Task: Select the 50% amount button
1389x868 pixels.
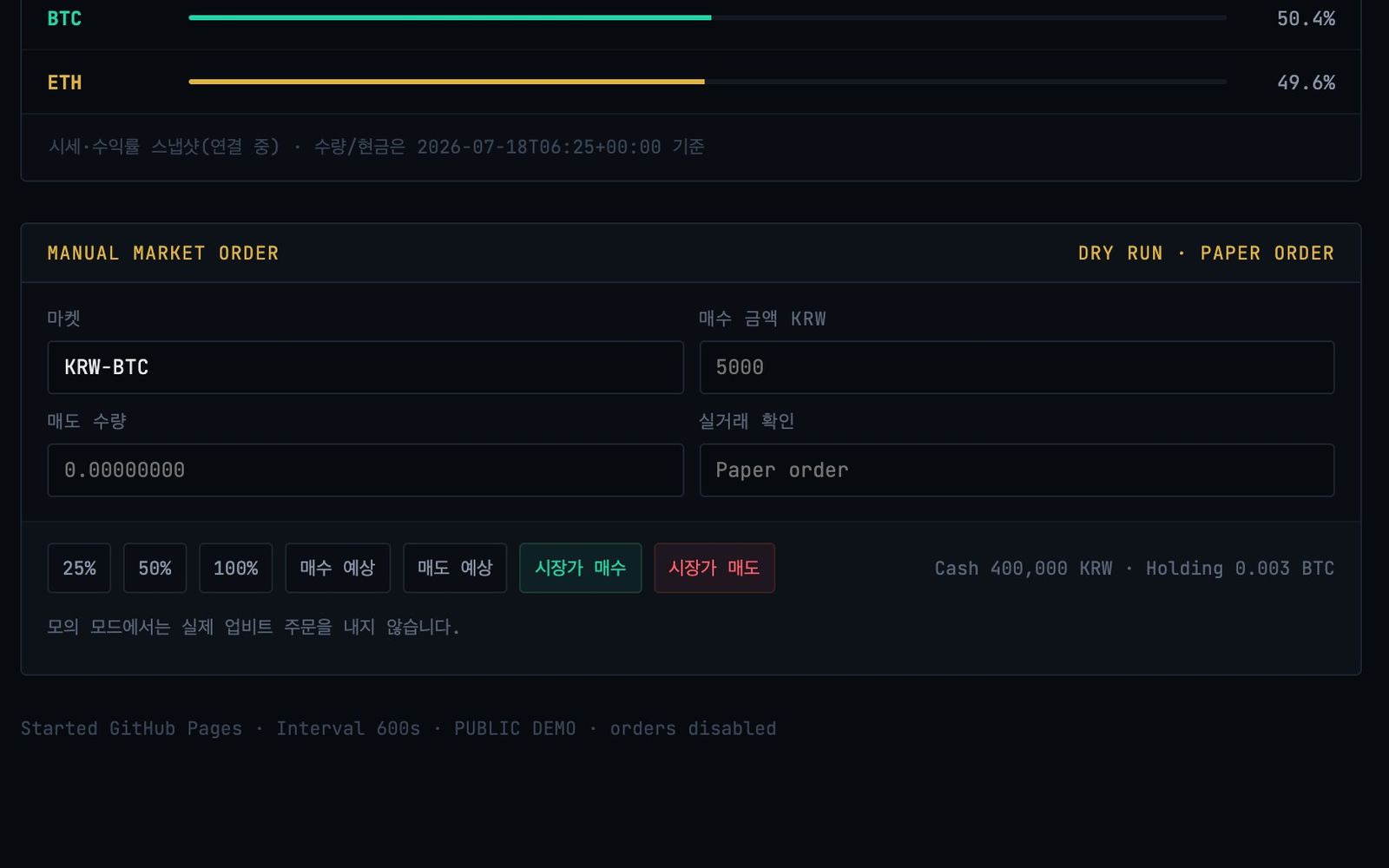Action: point(155,569)
